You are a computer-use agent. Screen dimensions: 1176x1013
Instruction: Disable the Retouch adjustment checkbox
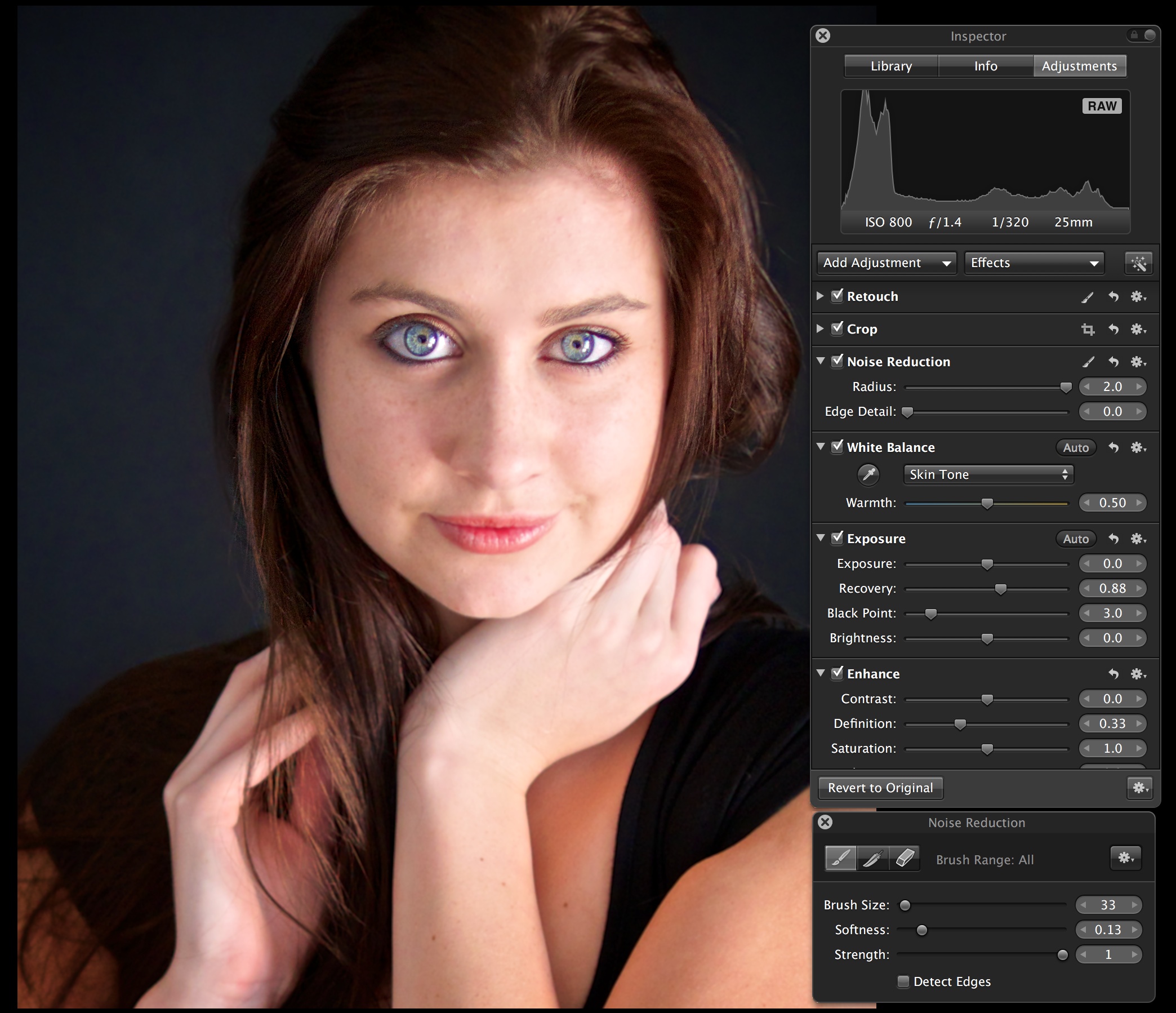[837, 296]
